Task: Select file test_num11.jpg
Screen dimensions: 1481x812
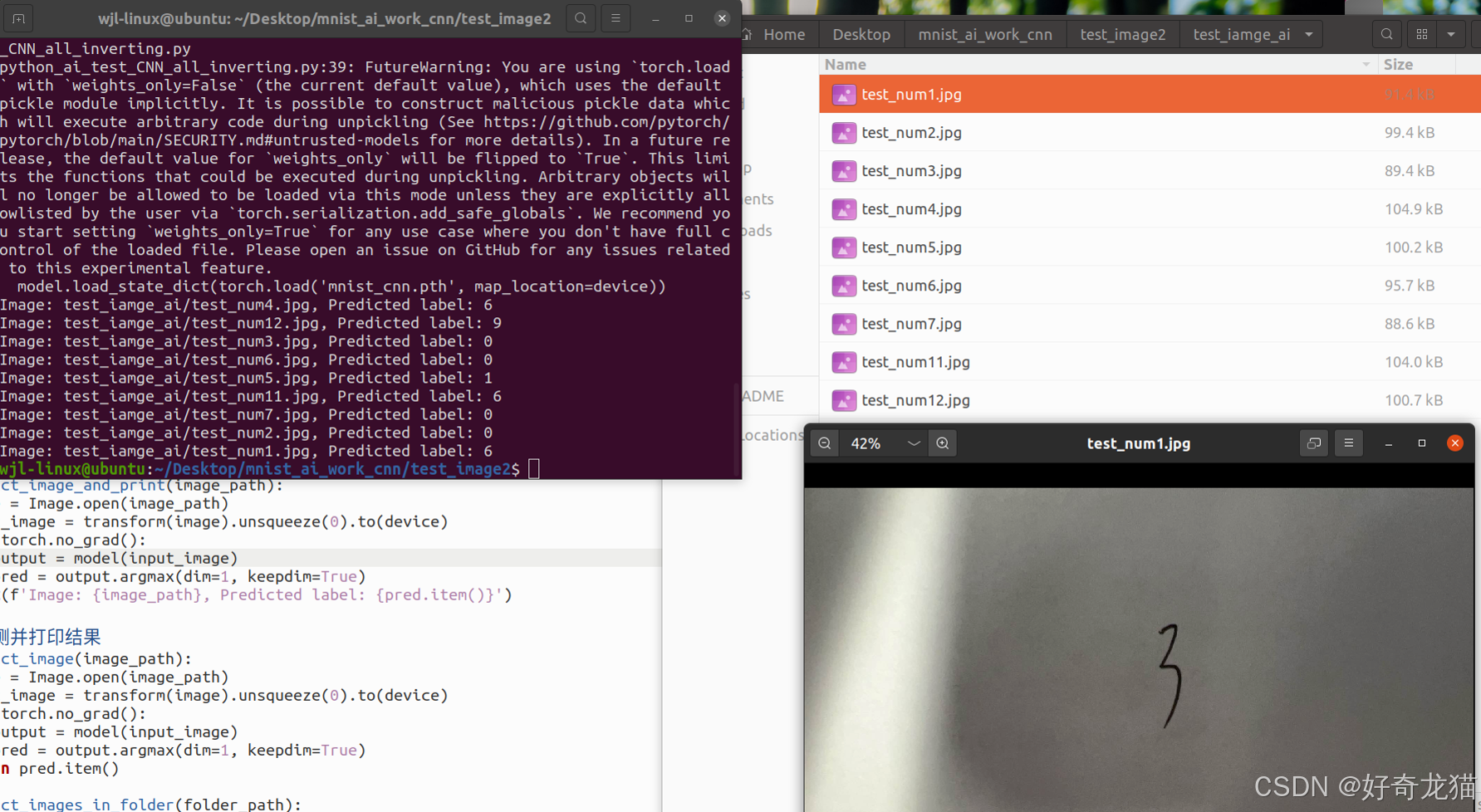Action: pyautogui.click(x=1150, y=362)
